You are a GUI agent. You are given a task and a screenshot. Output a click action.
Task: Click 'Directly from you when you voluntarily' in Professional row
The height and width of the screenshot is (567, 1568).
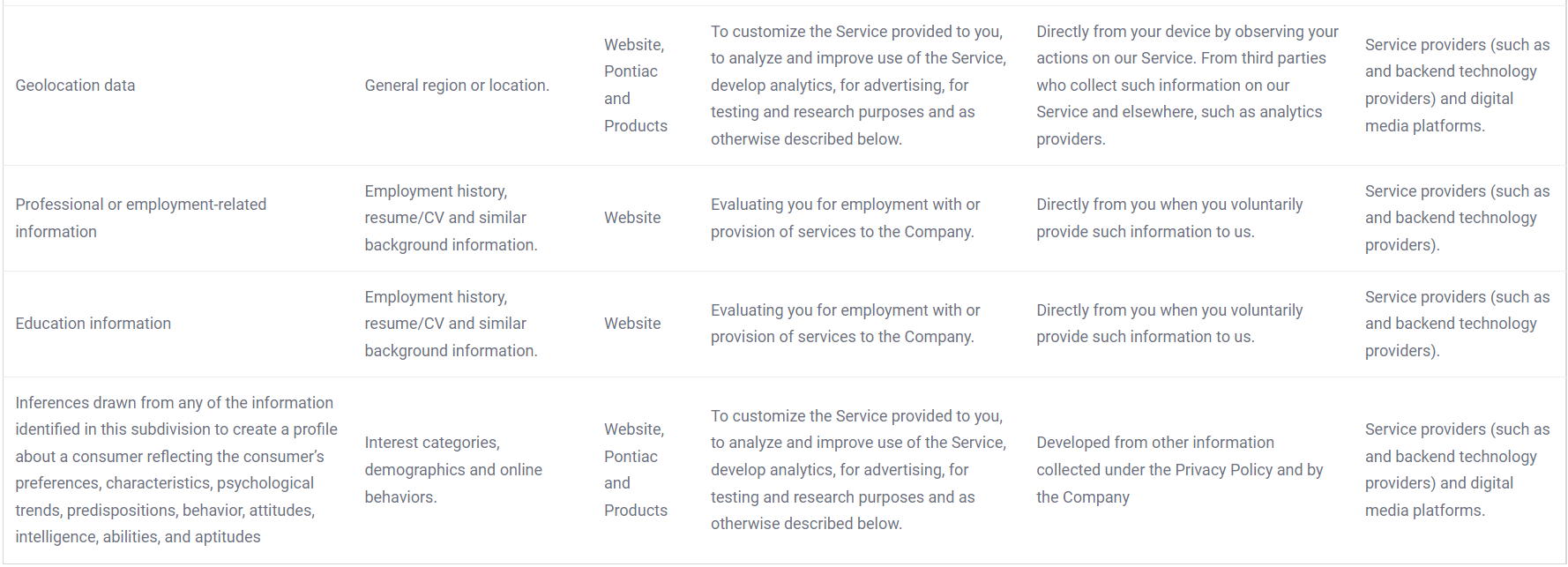pyautogui.click(x=1169, y=218)
